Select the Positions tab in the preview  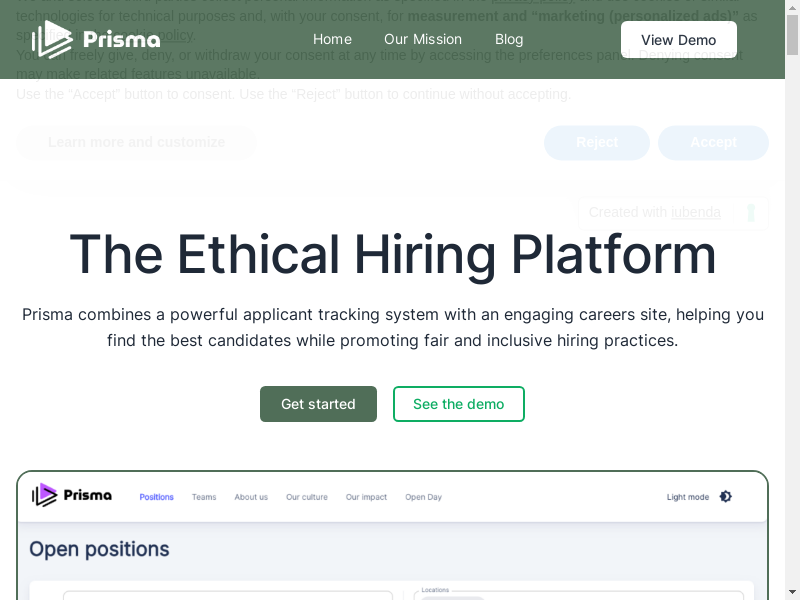point(156,497)
